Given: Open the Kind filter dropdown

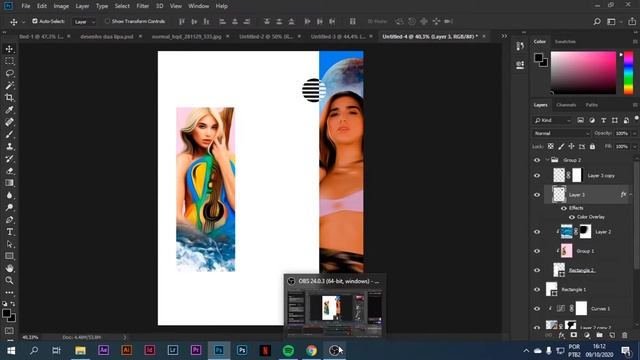Looking at the screenshot, I should pyautogui.click(x=553, y=120).
